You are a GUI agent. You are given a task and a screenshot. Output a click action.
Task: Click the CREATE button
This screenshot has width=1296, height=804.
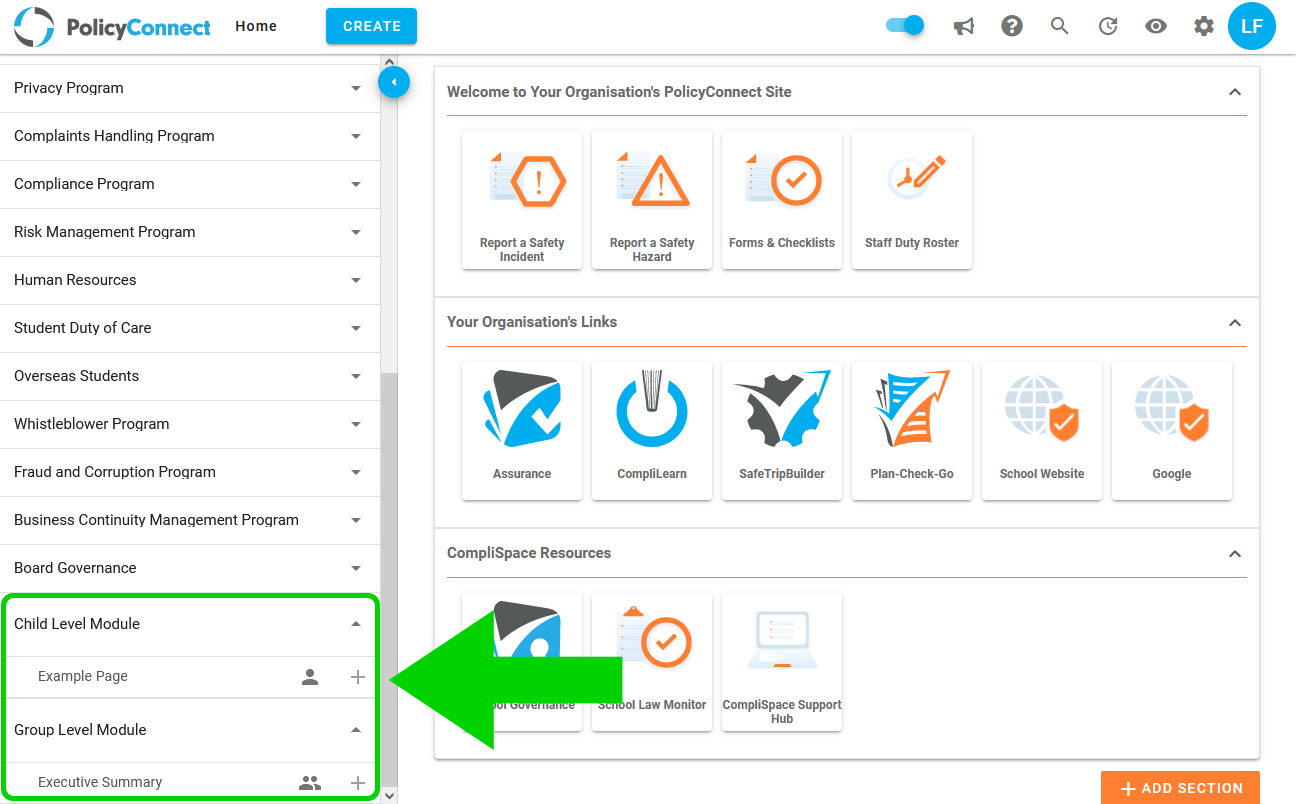(371, 26)
